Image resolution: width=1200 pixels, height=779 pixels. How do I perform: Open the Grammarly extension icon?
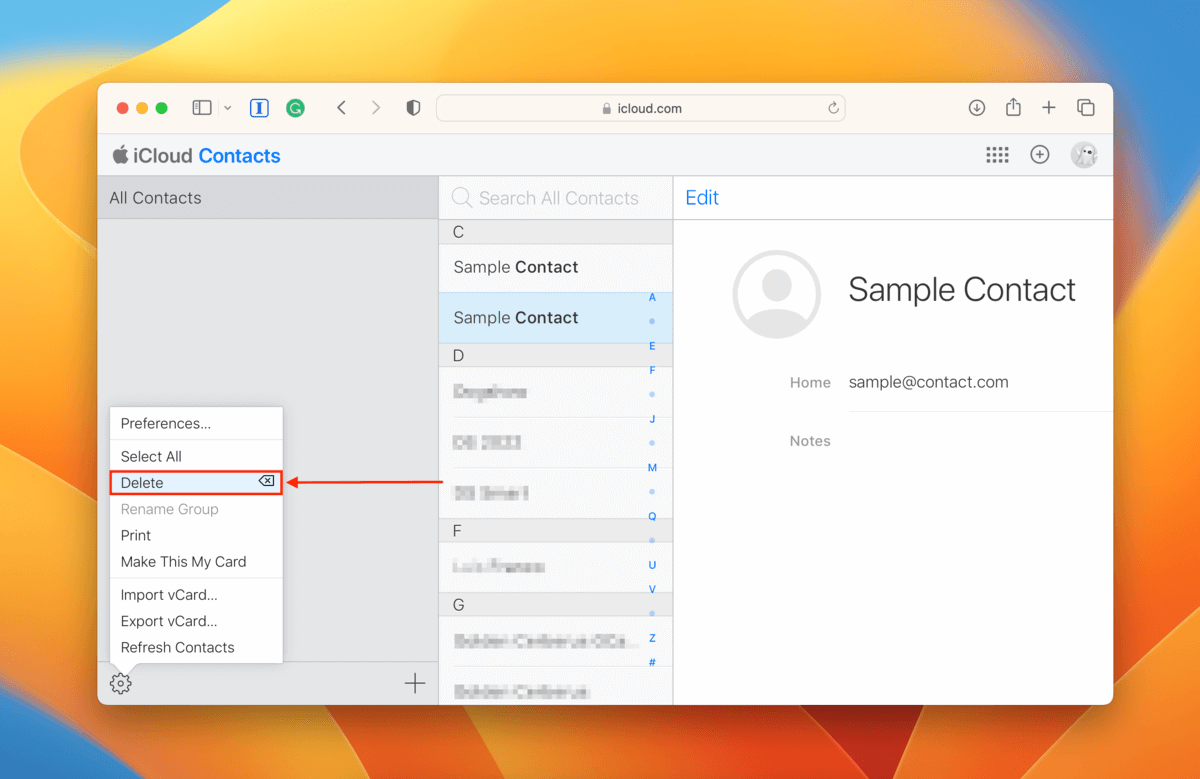tap(295, 108)
